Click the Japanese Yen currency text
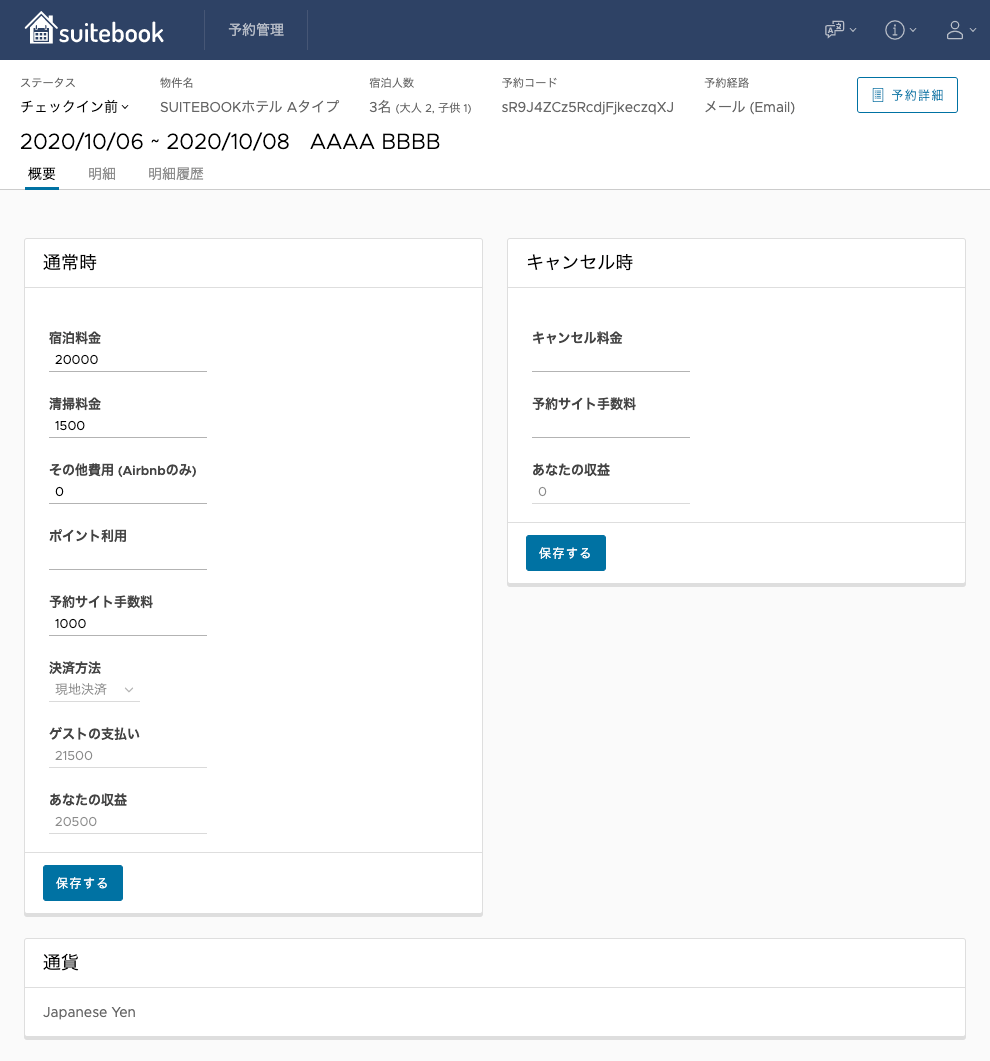990x1061 pixels. pos(89,1012)
